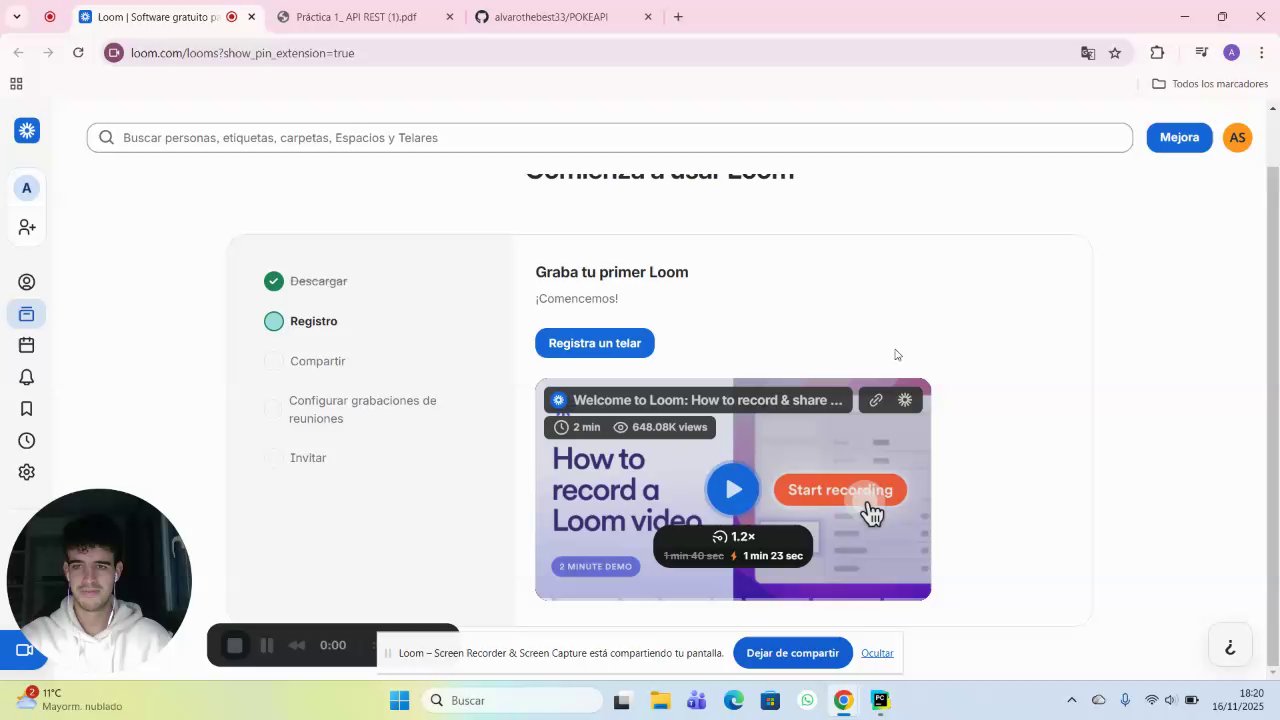Open the 'AS' account avatar menu

[x=1238, y=137]
